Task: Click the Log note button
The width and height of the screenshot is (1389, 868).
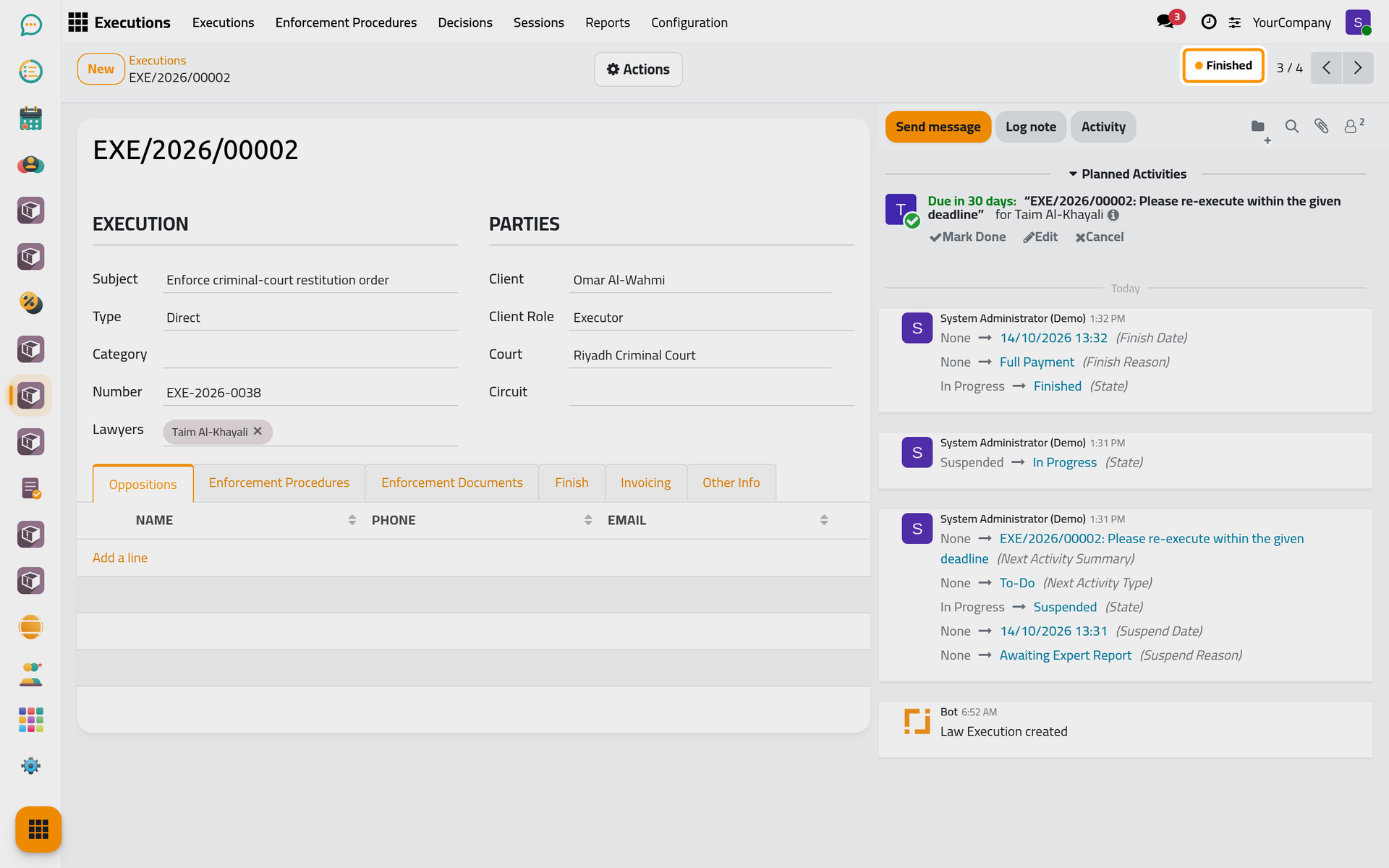Action: pos(1030,127)
